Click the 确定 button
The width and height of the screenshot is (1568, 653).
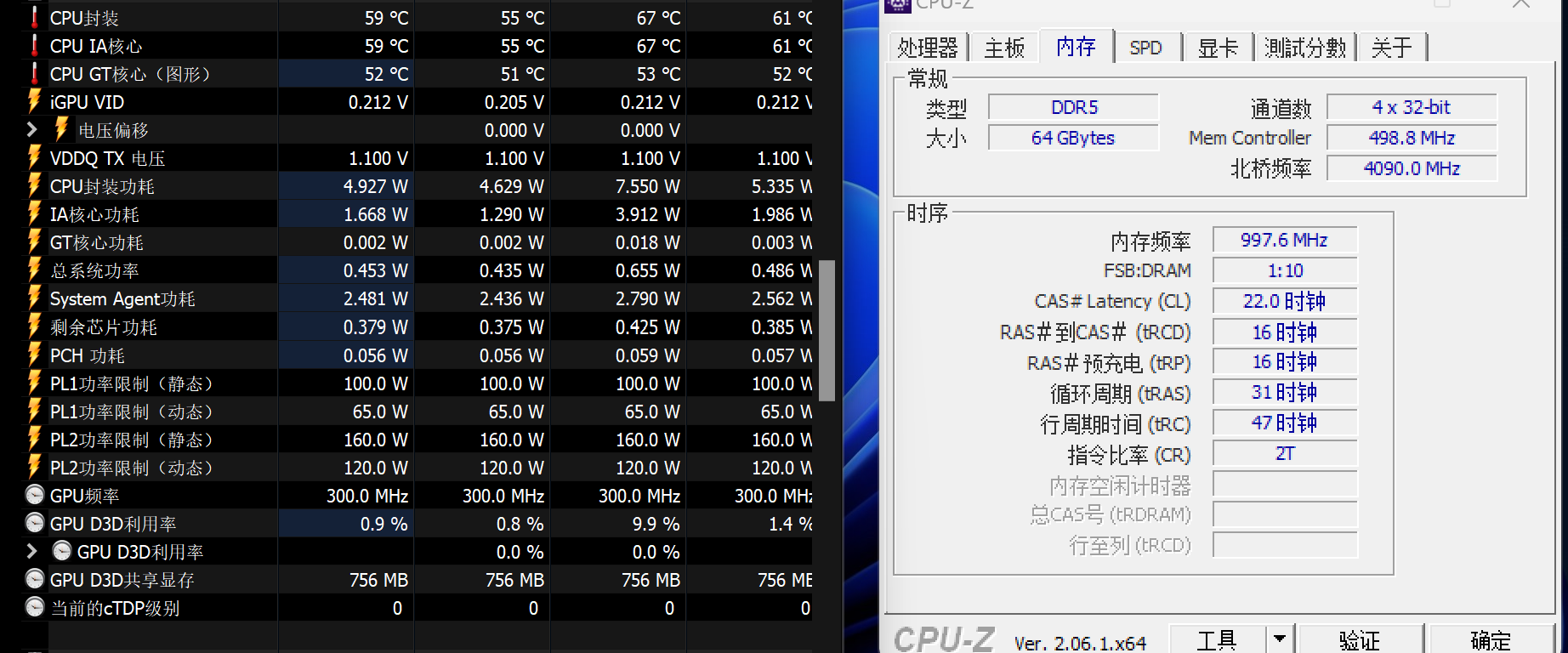click(1491, 639)
